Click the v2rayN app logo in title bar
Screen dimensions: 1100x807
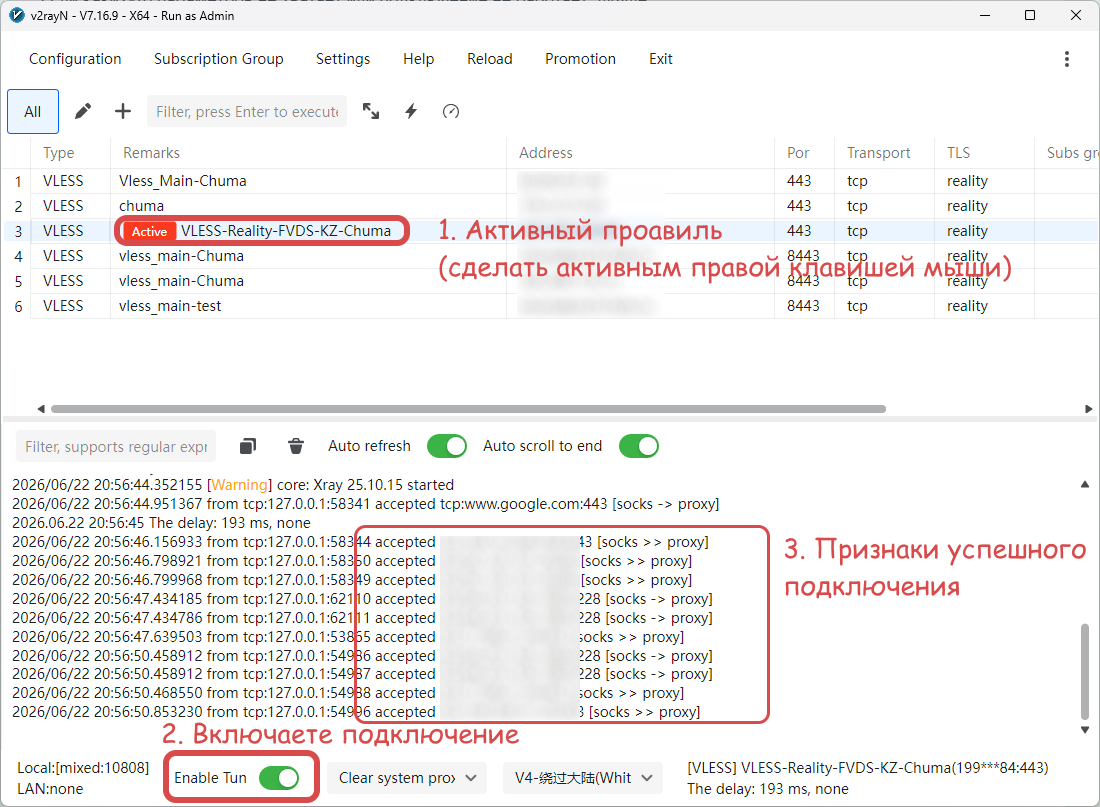[16, 15]
